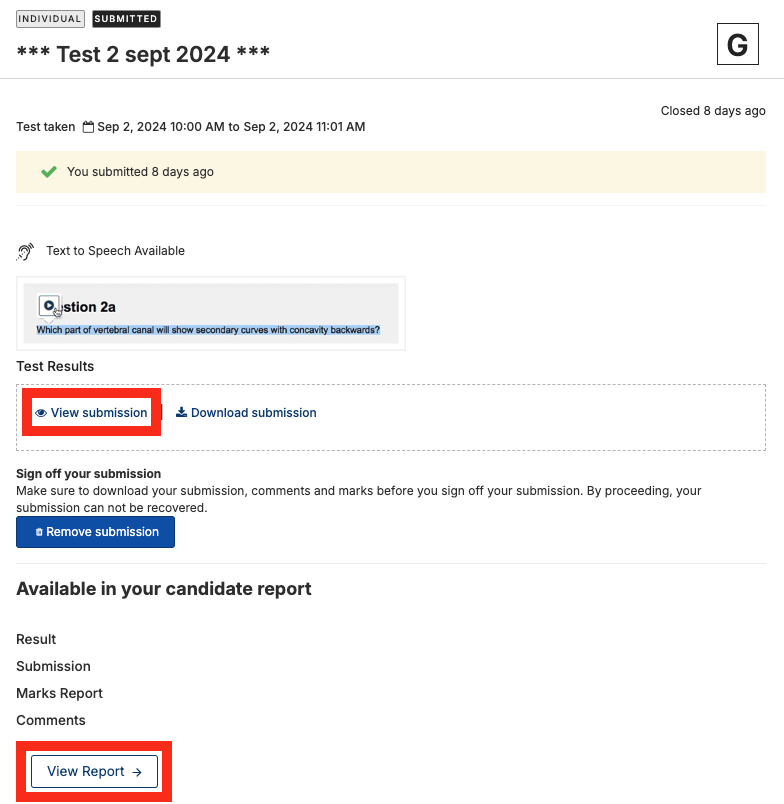Screen dimensions: 784x804
Task: Click the G avatar box
Action: coord(737,44)
